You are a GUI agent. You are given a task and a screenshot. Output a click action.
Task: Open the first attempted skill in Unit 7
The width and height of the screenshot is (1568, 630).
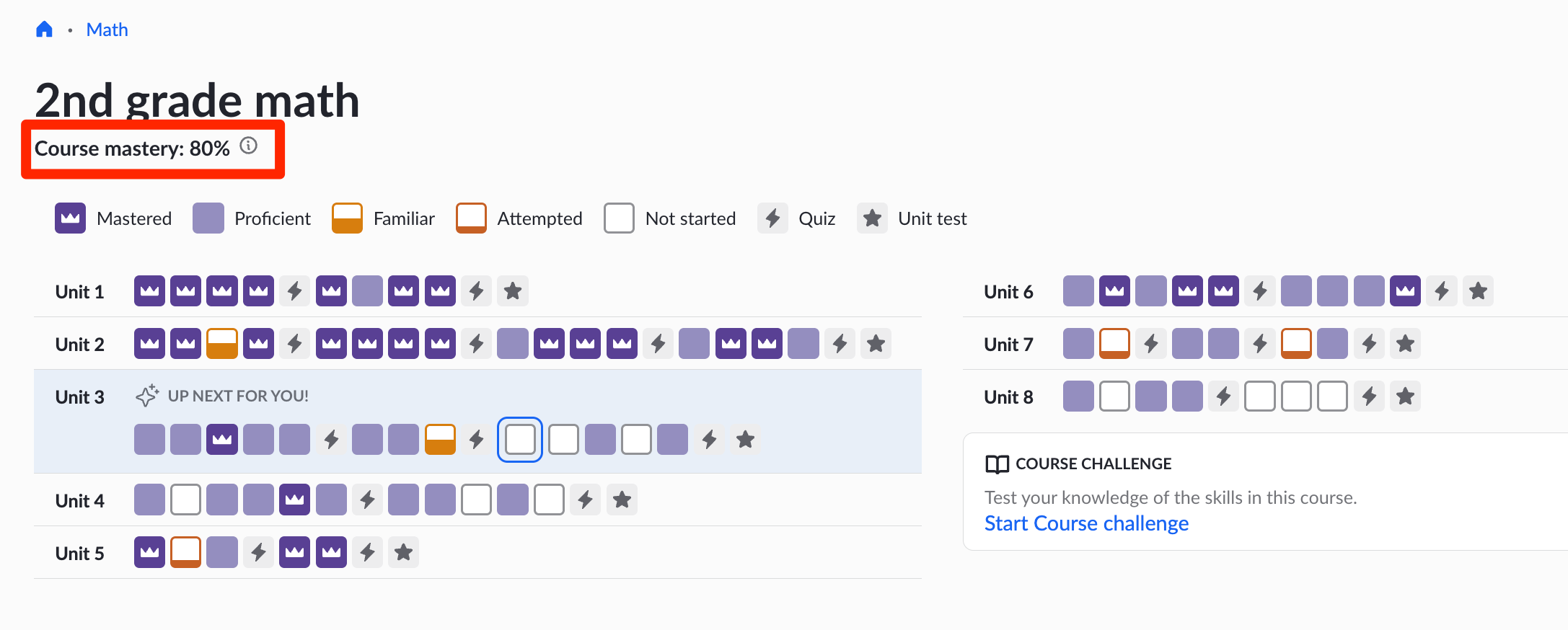point(1115,344)
